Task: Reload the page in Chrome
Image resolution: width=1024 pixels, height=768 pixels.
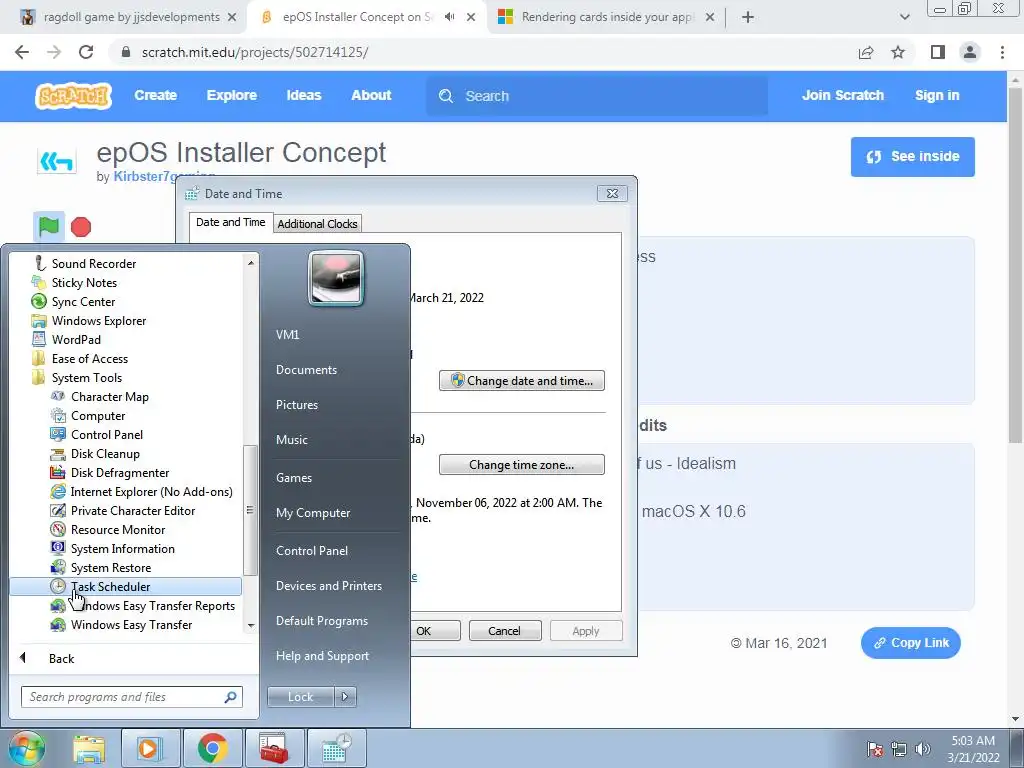Action: pos(86,52)
